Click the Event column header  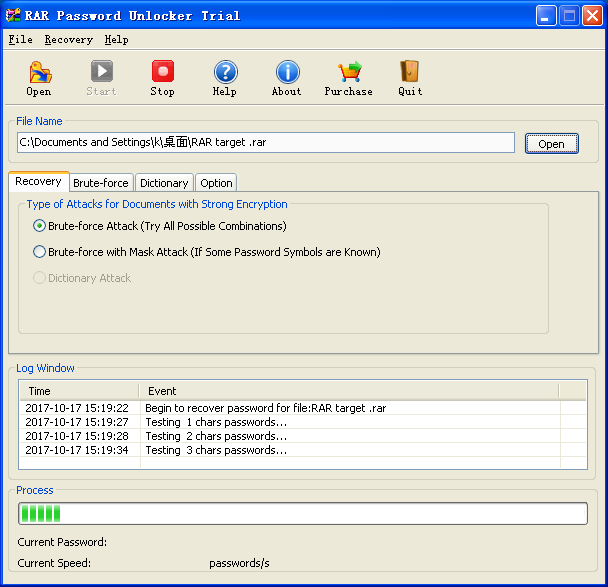[349, 391]
